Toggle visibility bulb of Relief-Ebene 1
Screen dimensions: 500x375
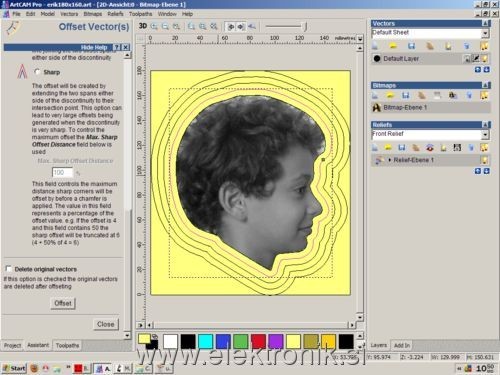click(x=484, y=160)
